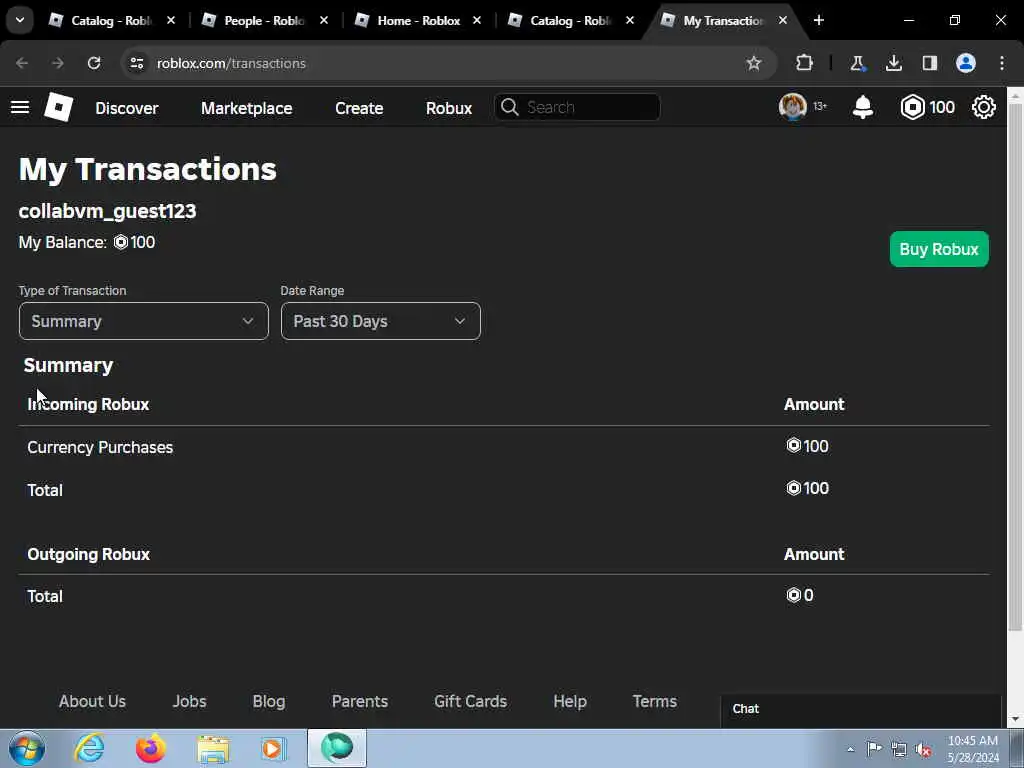Open the Create nav item
1024x768 pixels.
coord(359,108)
